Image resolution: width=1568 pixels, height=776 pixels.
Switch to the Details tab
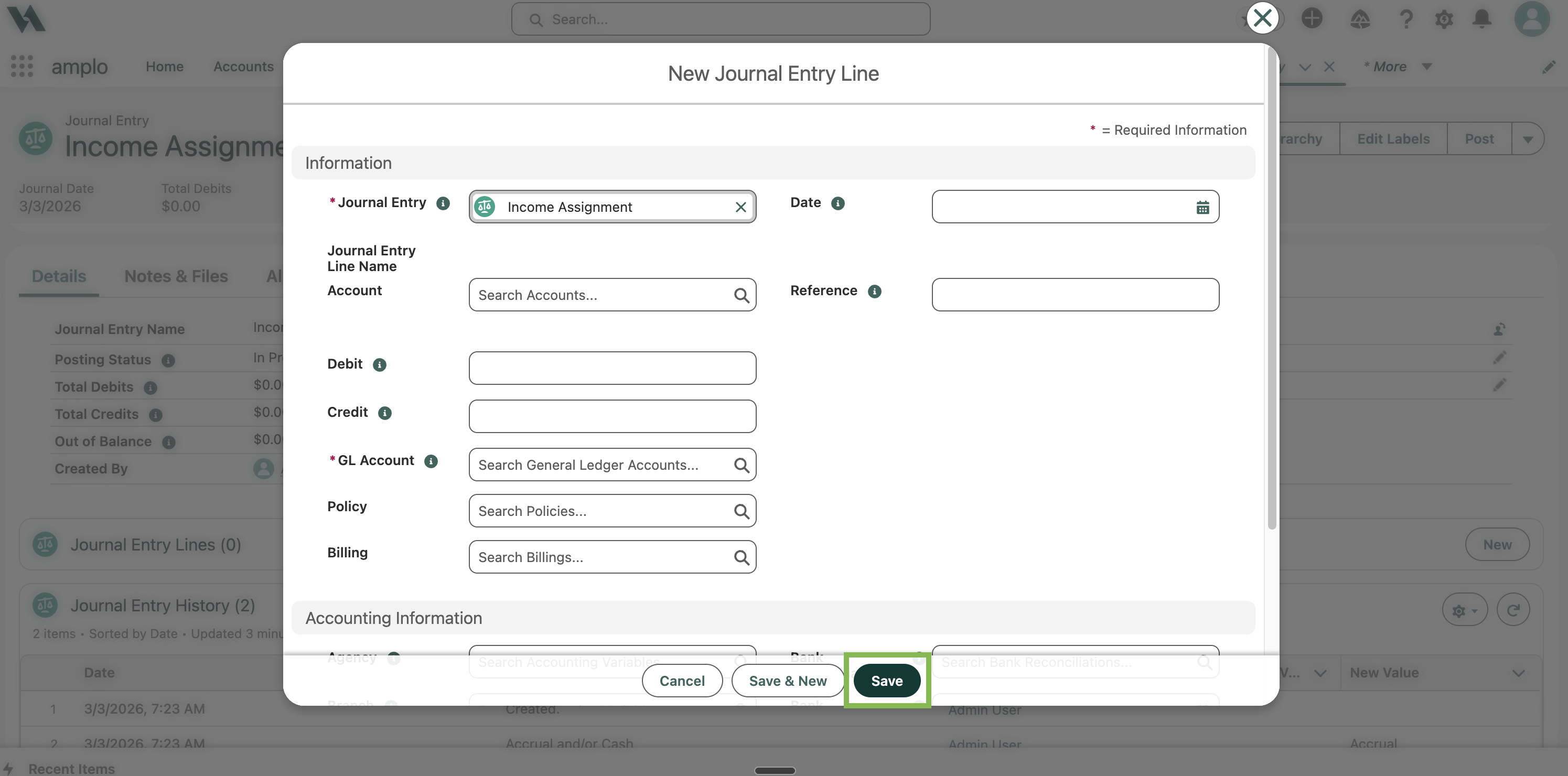pos(58,277)
